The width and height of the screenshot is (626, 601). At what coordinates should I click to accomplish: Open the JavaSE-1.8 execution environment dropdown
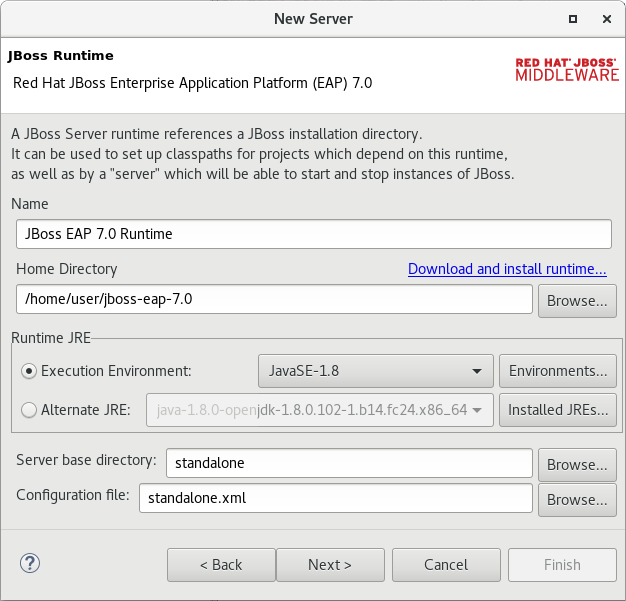click(376, 371)
